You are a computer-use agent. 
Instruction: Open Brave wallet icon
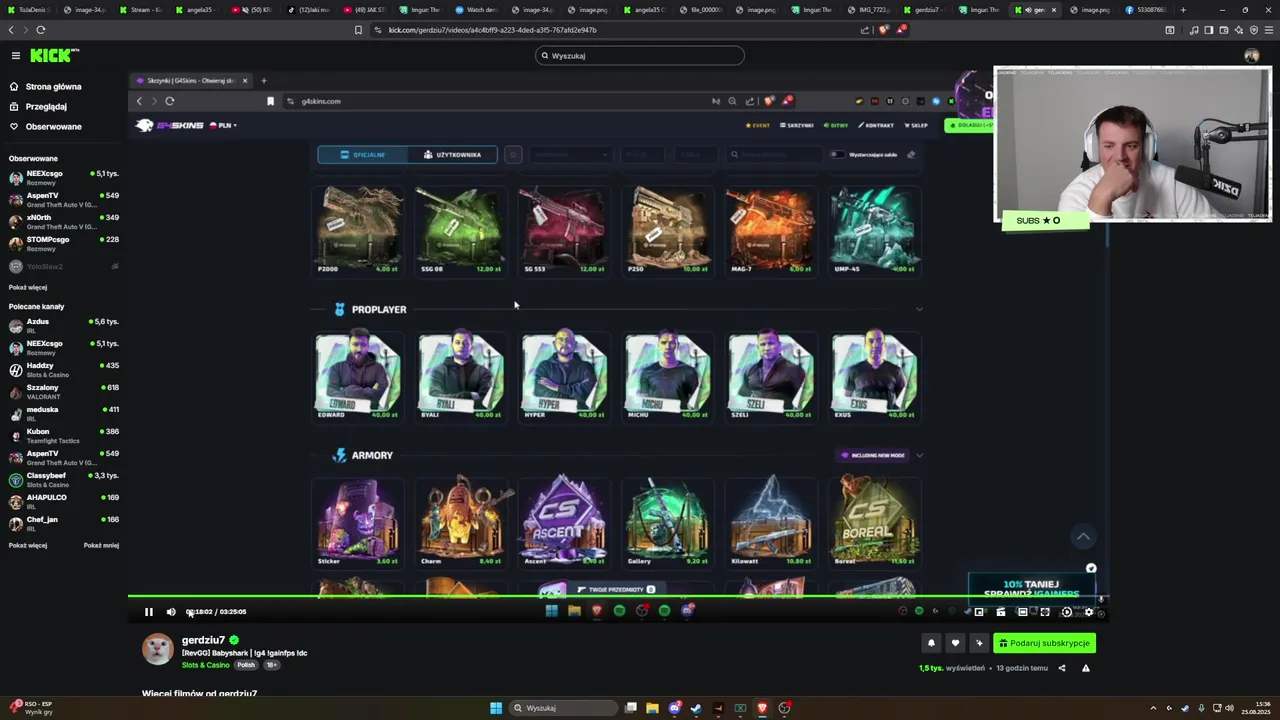tap(1222, 30)
